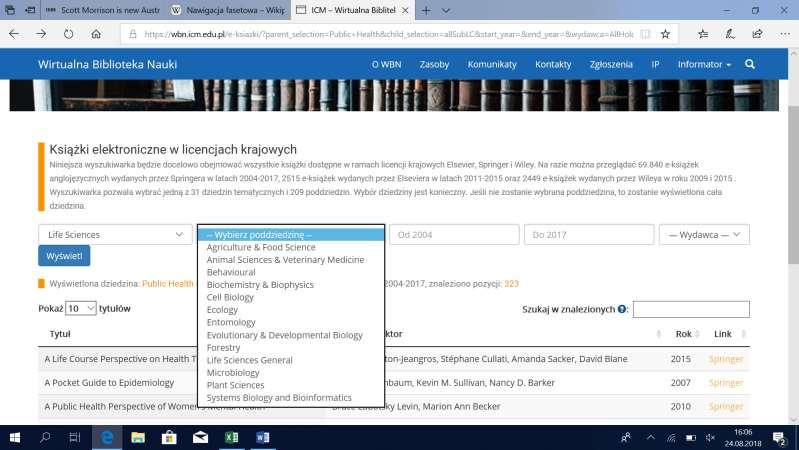Screen dimensions: 799x450
Task: Open File Explorer from taskbar
Action: click(138, 437)
